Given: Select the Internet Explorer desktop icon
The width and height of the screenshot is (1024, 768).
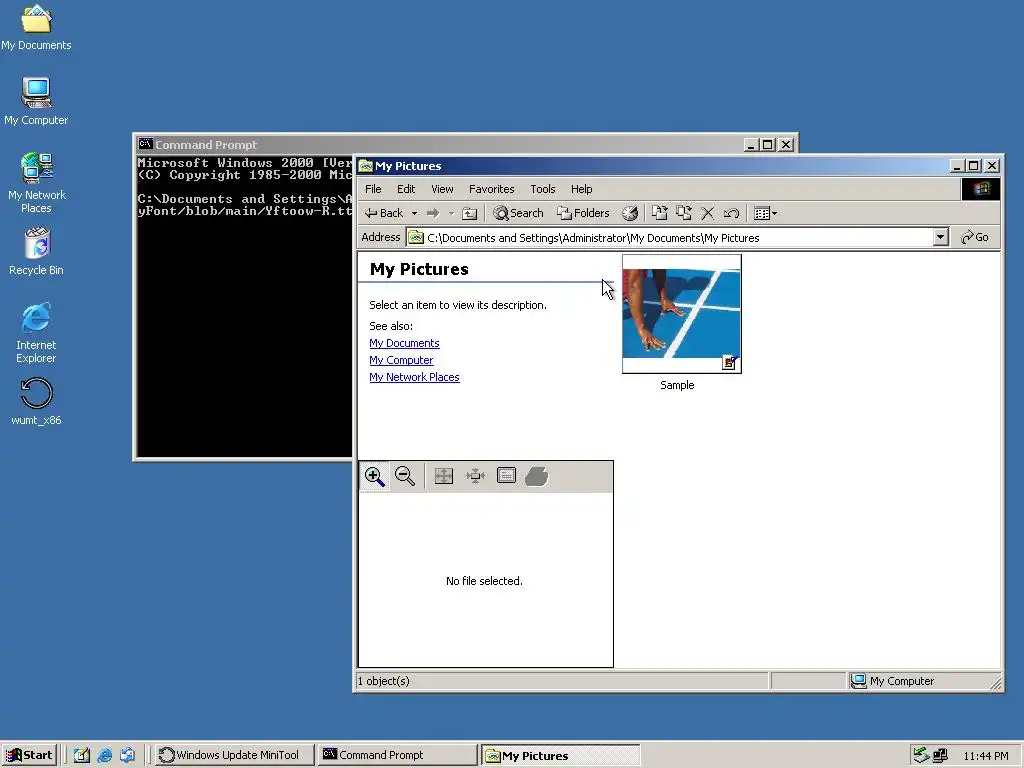Looking at the screenshot, I should [36, 333].
